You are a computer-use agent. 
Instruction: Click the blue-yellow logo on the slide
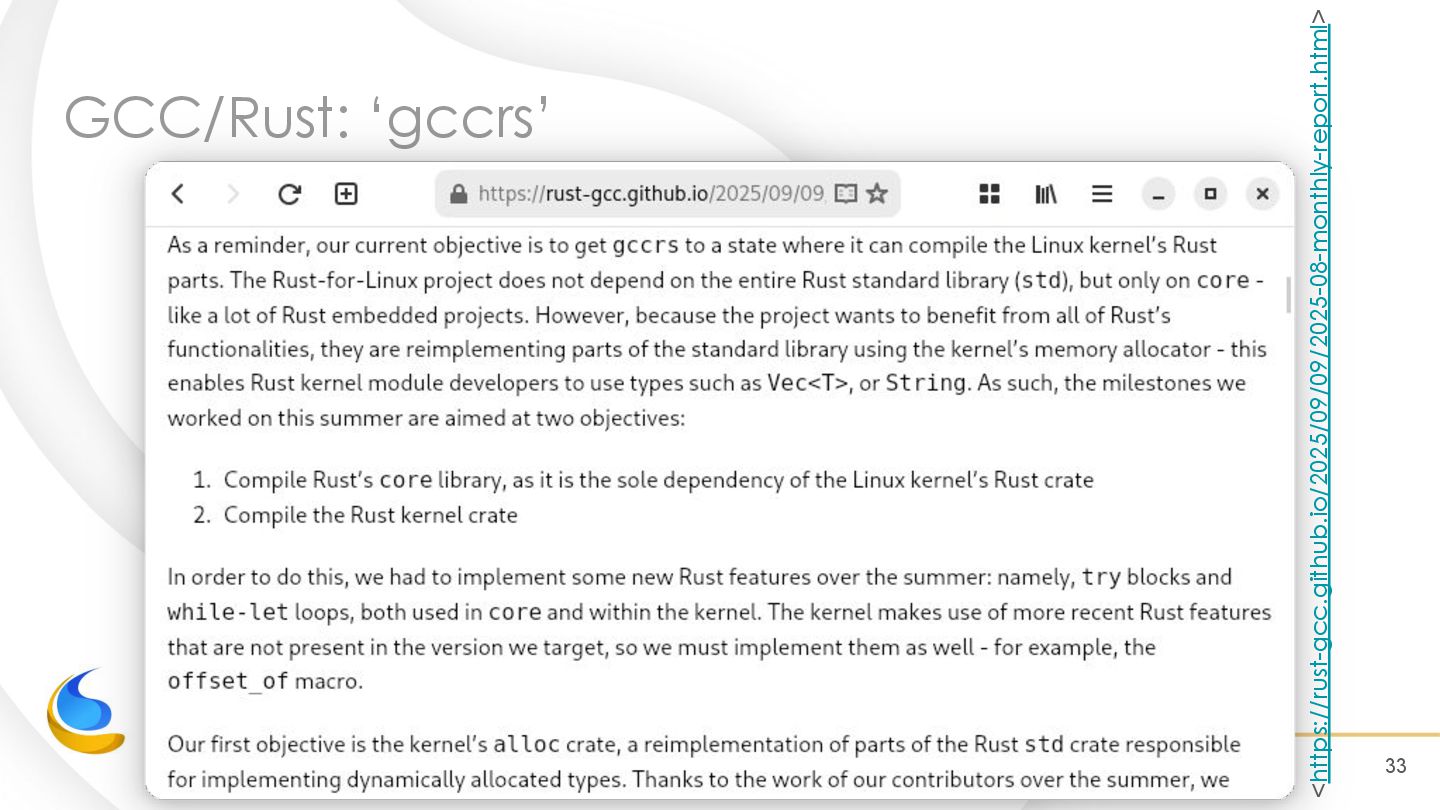(x=85, y=711)
